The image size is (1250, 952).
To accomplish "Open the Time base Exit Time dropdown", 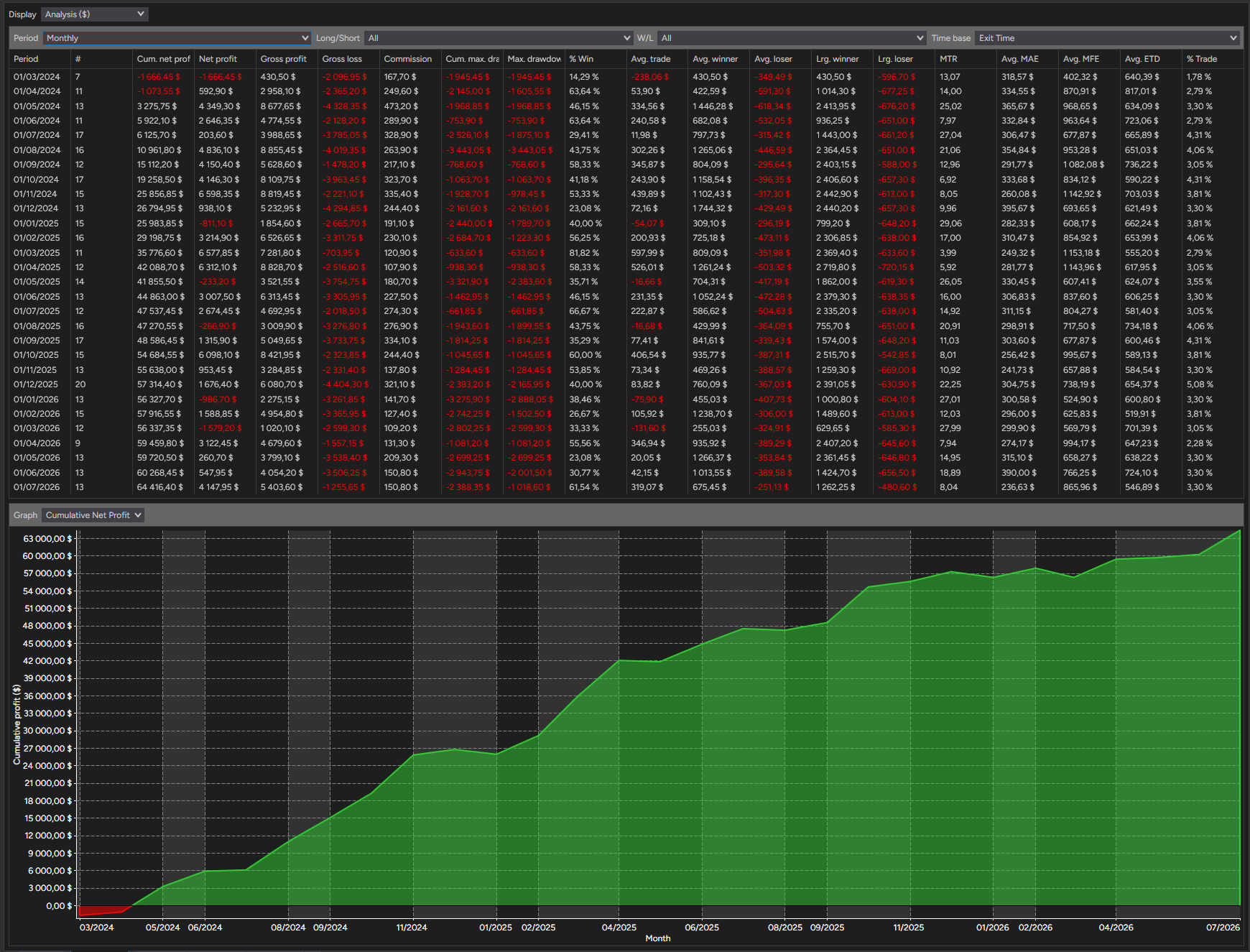I will point(1107,38).
